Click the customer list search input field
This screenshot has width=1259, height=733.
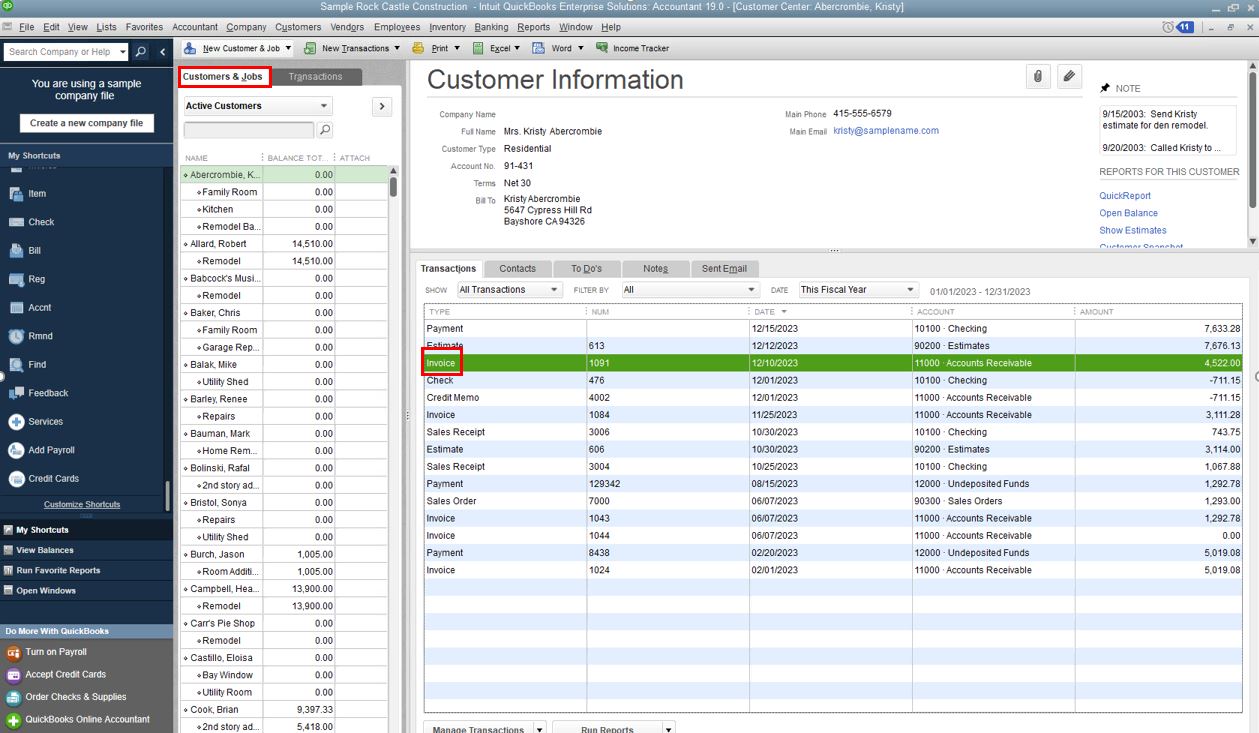[x=249, y=130]
